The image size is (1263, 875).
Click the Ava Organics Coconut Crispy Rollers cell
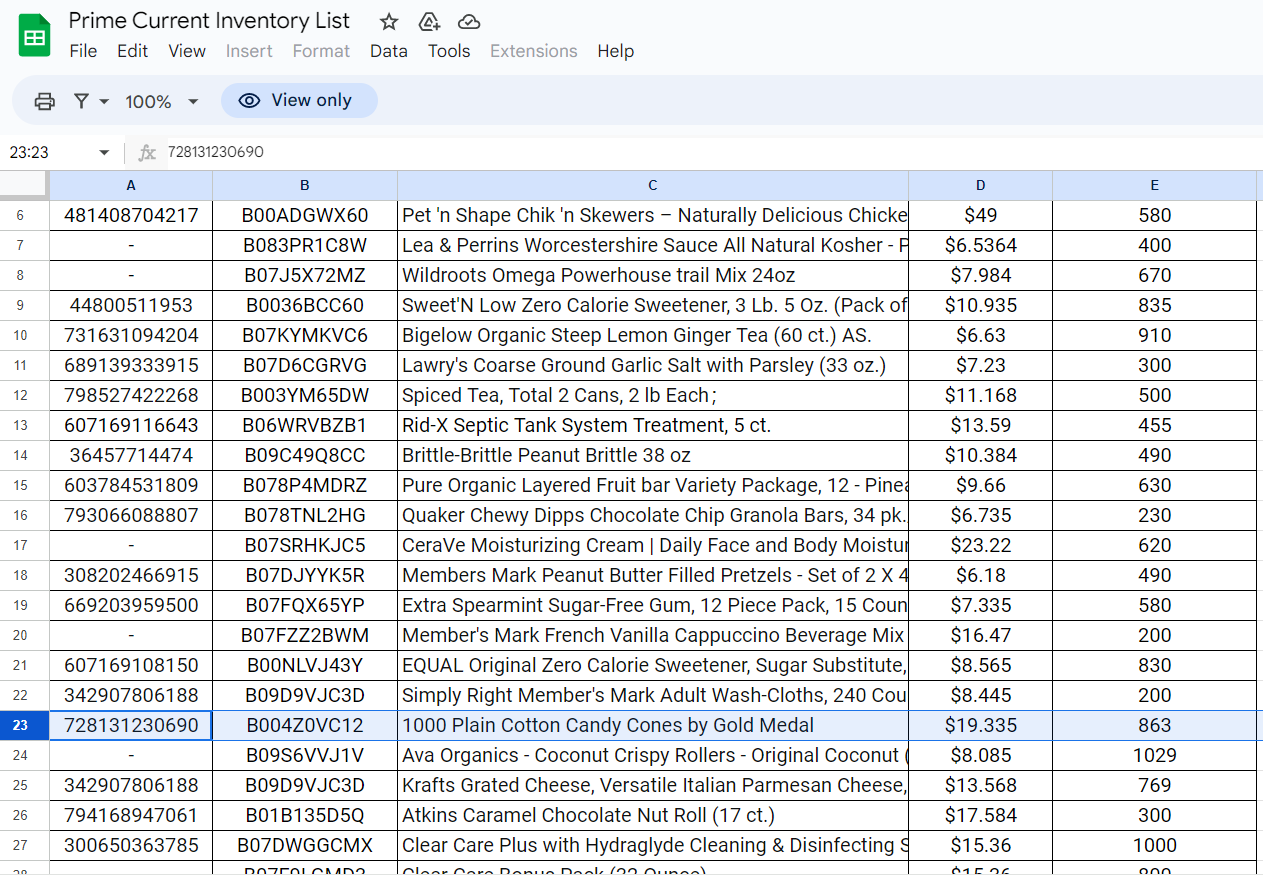[x=653, y=755]
